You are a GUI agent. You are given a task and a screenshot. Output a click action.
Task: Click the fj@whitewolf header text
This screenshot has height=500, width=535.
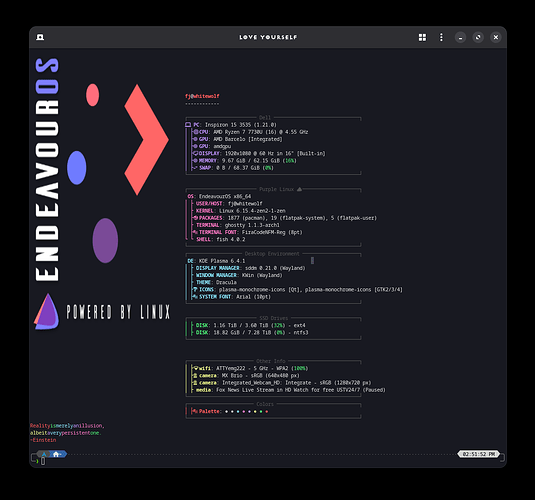[202, 96]
